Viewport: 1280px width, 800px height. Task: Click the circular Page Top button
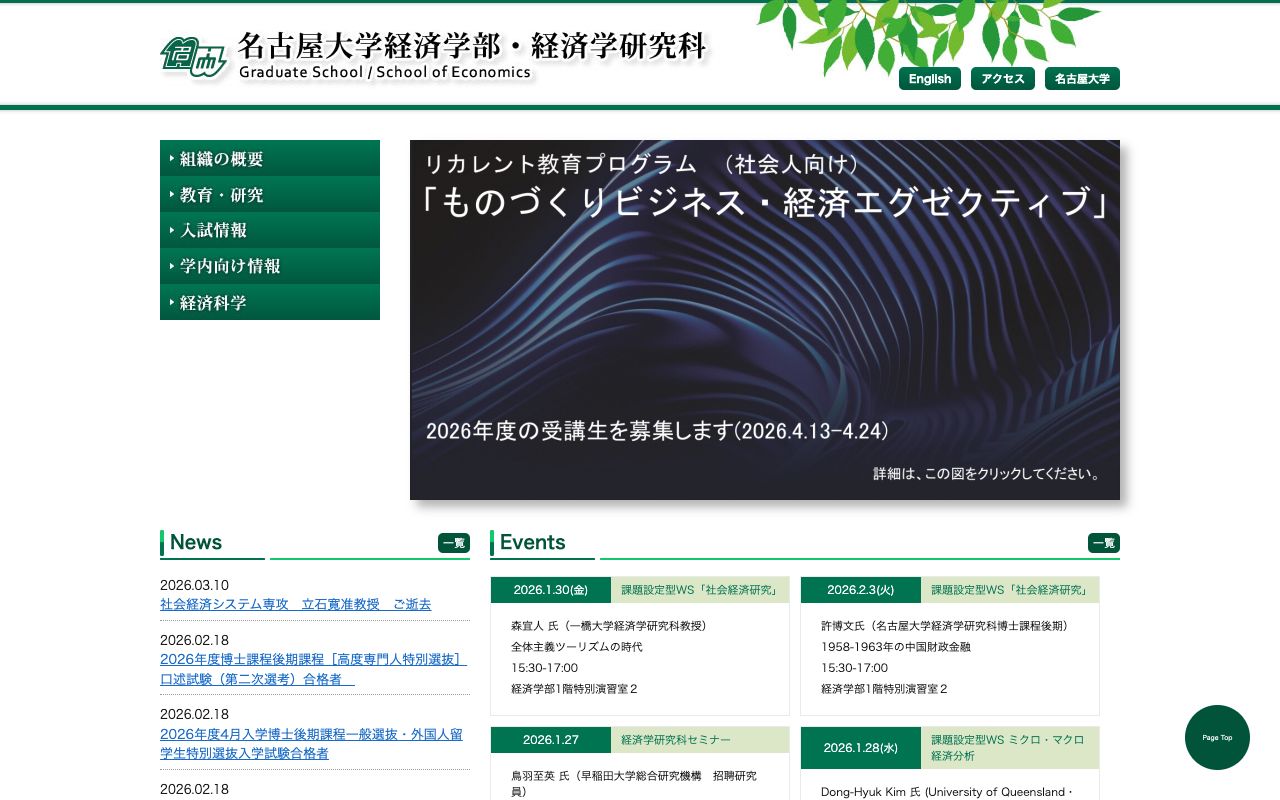pos(1217,738)
